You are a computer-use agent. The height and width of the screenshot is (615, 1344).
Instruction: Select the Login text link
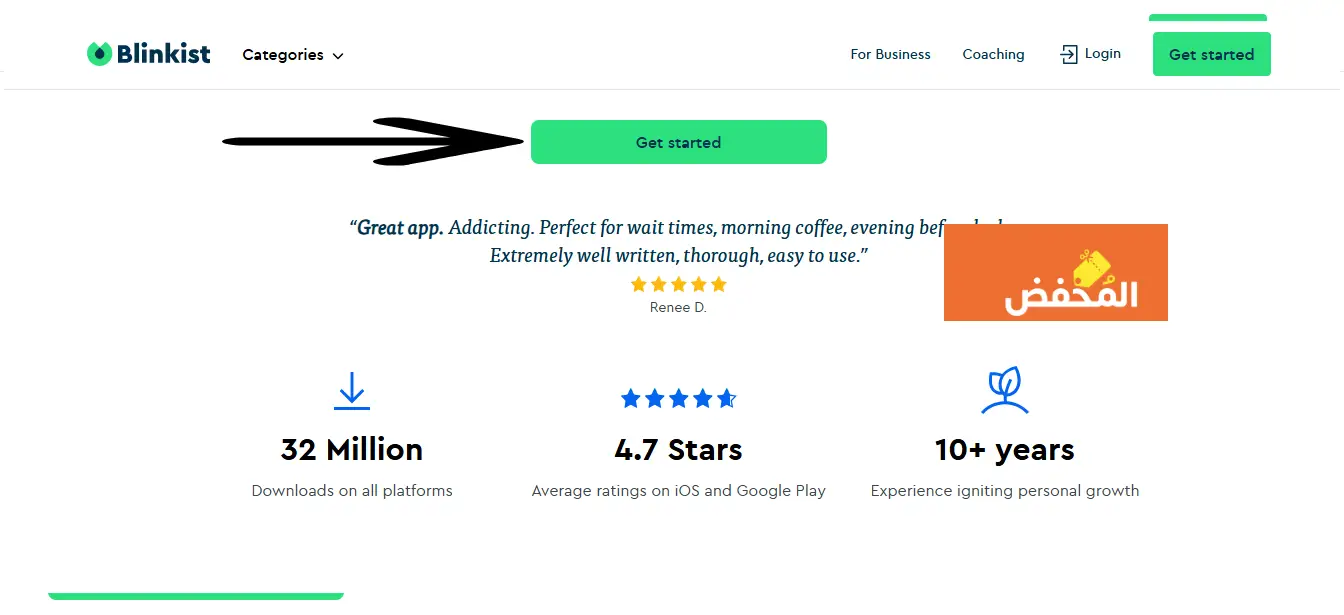(x=1103, y=53)
